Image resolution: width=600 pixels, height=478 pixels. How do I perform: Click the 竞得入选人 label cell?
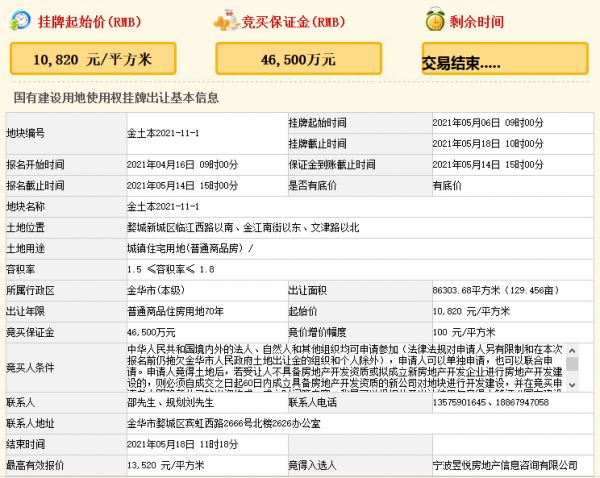coord(360,465)
